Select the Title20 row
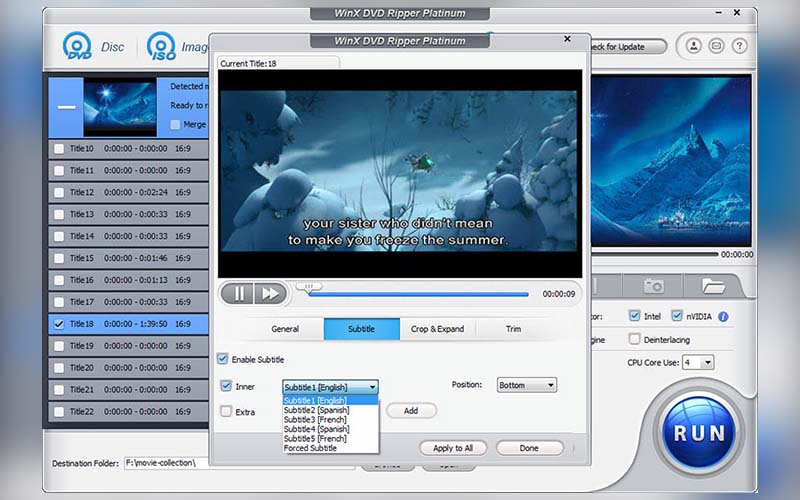The width and height of the screenshot is (800, 500). 129,368
